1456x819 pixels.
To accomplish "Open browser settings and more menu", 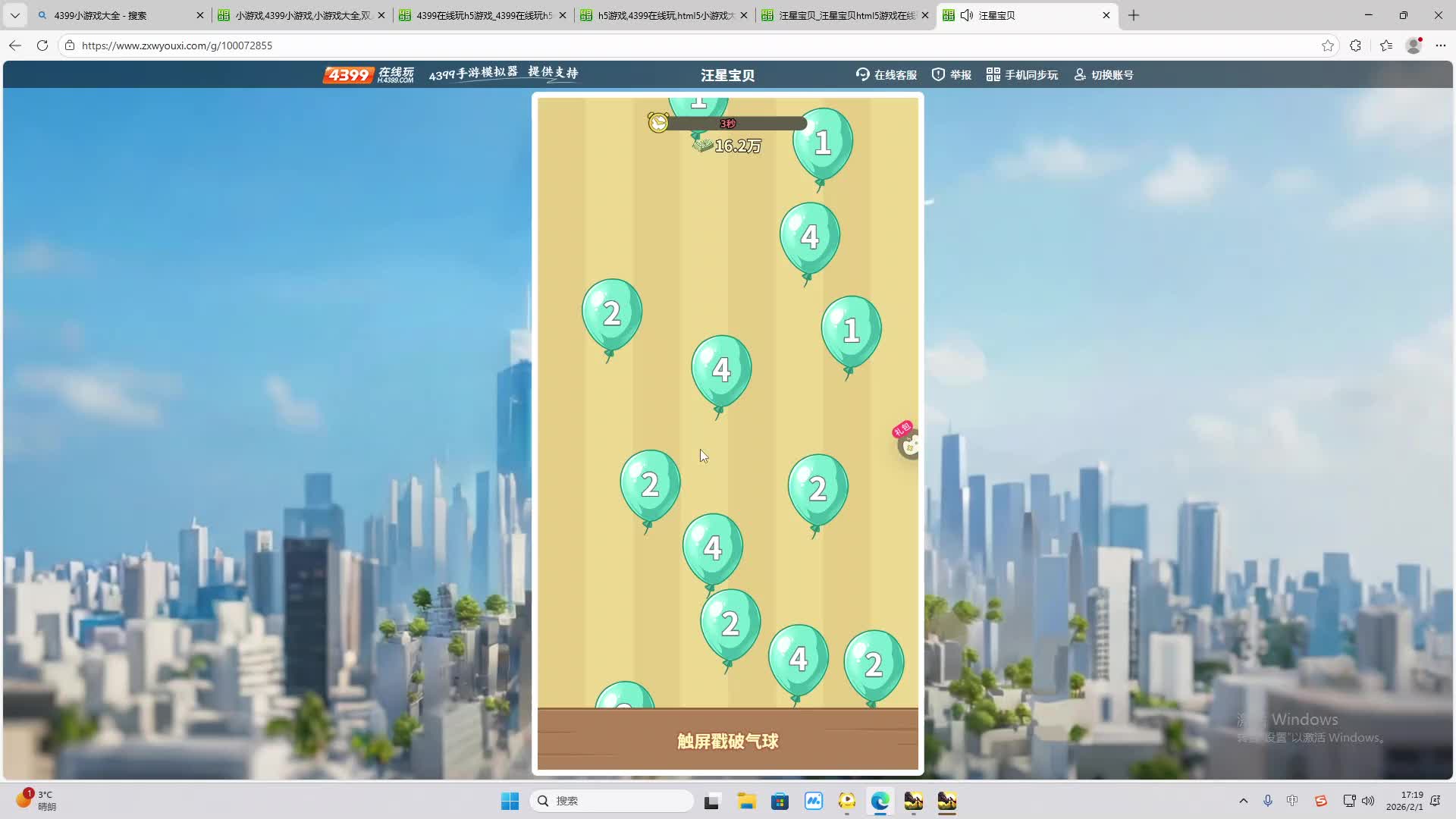I will (x=1441, y=45).
